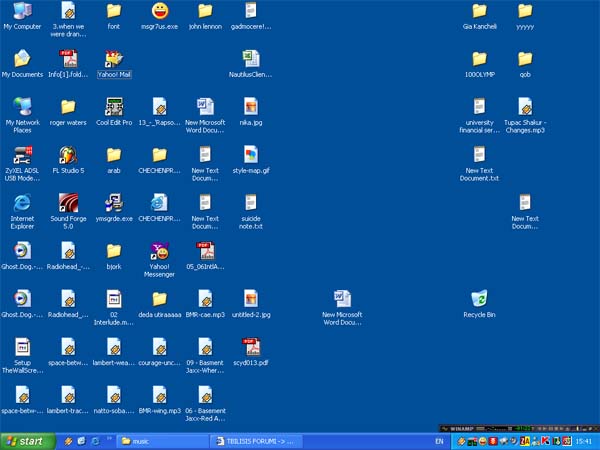Open the bjork folder

114,256
